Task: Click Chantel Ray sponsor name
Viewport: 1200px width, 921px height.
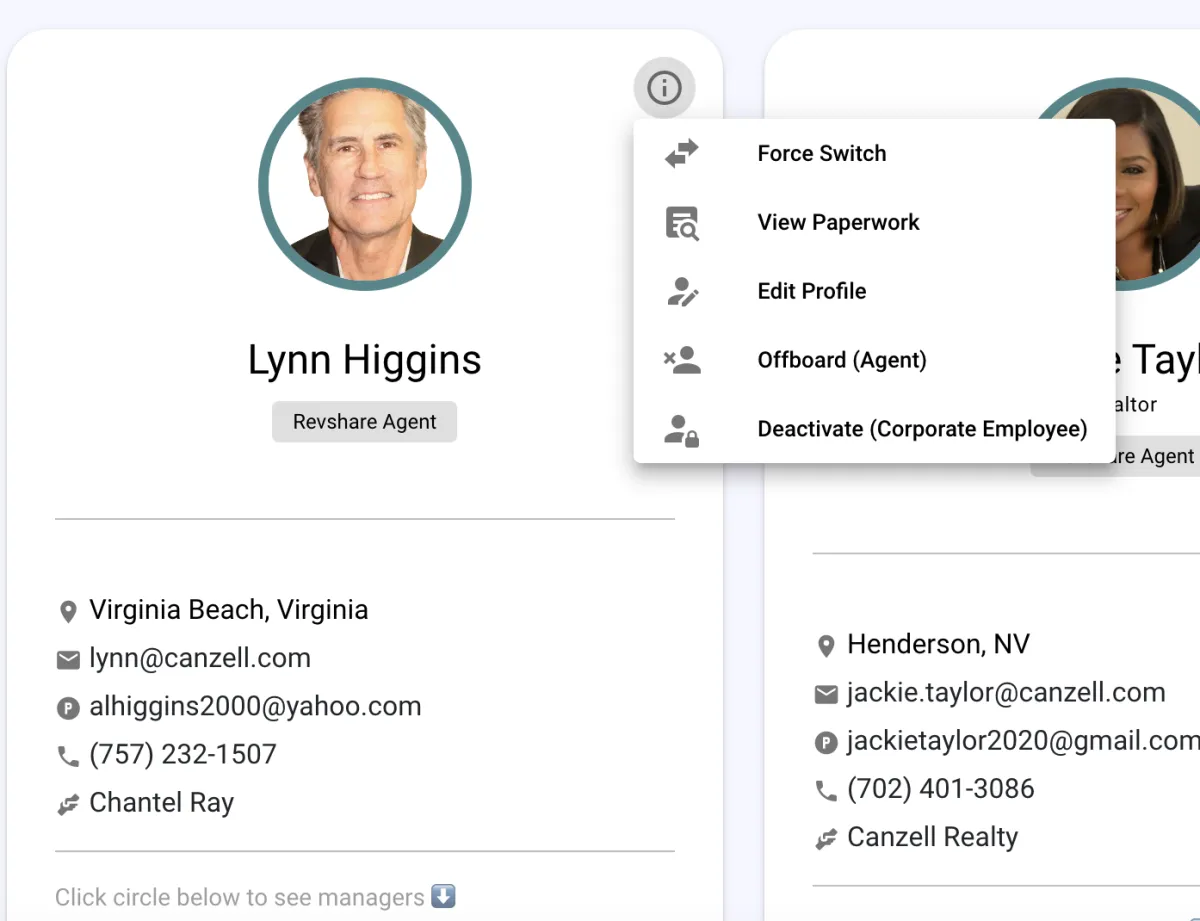Action: pyautogui.click(x=162, y=803)
